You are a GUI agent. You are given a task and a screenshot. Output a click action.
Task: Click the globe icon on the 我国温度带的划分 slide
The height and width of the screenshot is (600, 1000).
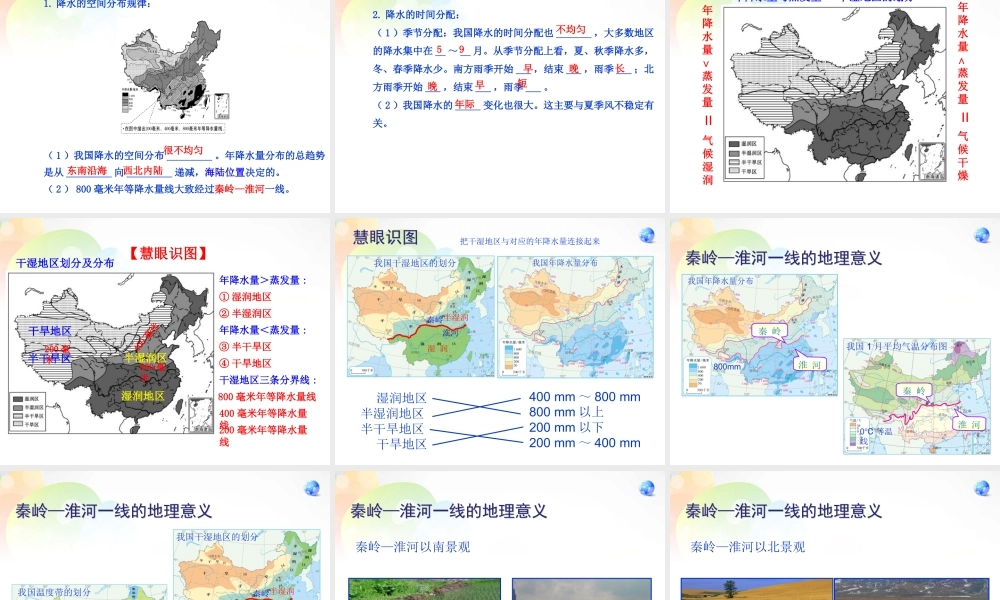coord(312,488)
